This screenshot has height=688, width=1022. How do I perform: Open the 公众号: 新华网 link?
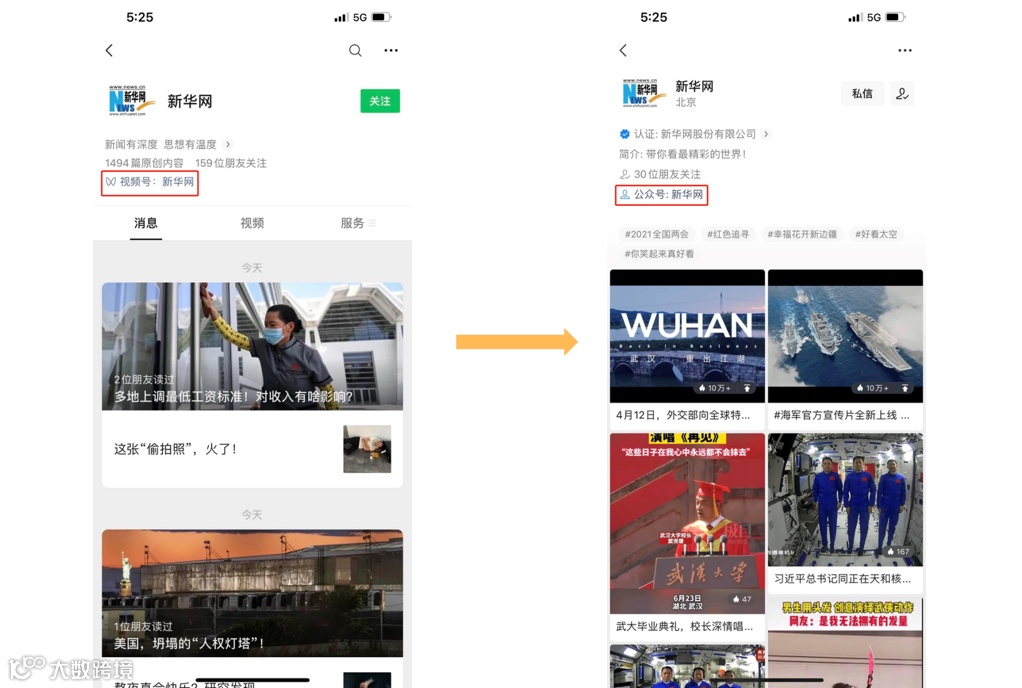662,194
